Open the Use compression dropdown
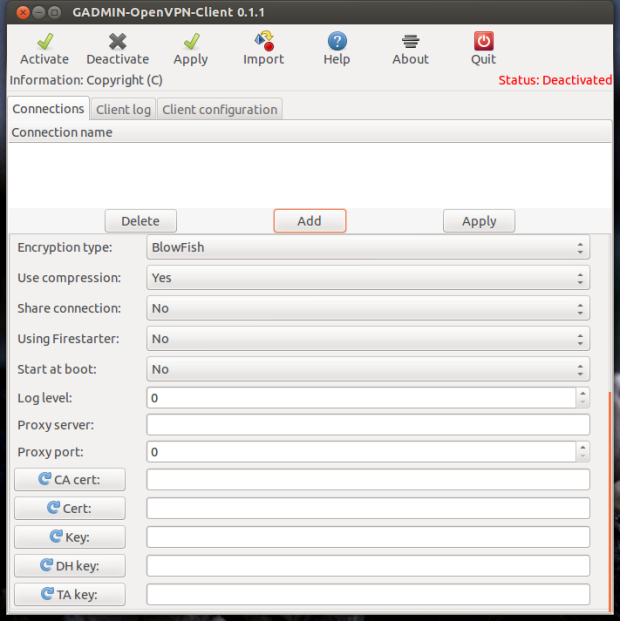The width and height of the screenshot is (620, 621). [368, 278]
